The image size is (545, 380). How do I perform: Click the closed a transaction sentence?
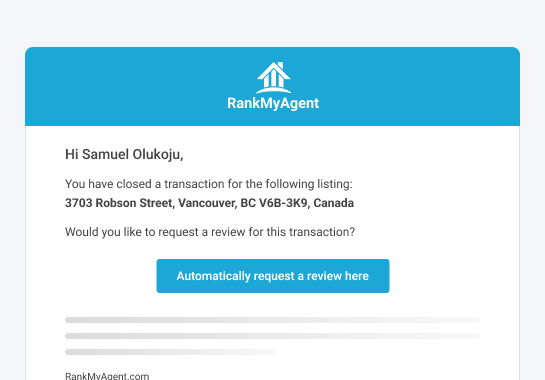click(x=209, y=184)
